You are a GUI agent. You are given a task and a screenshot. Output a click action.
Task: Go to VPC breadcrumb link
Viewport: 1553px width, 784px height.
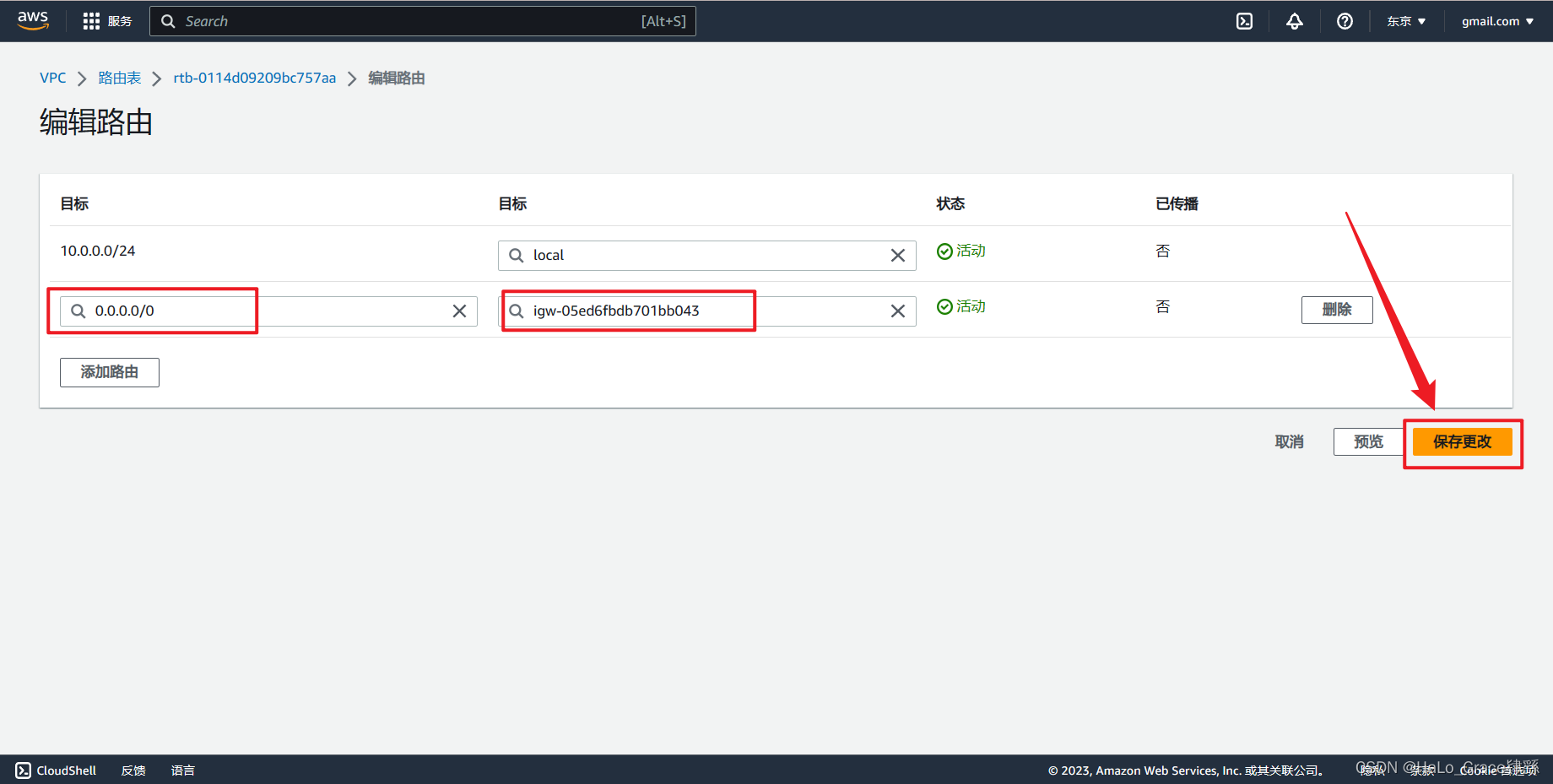[53, 78]
